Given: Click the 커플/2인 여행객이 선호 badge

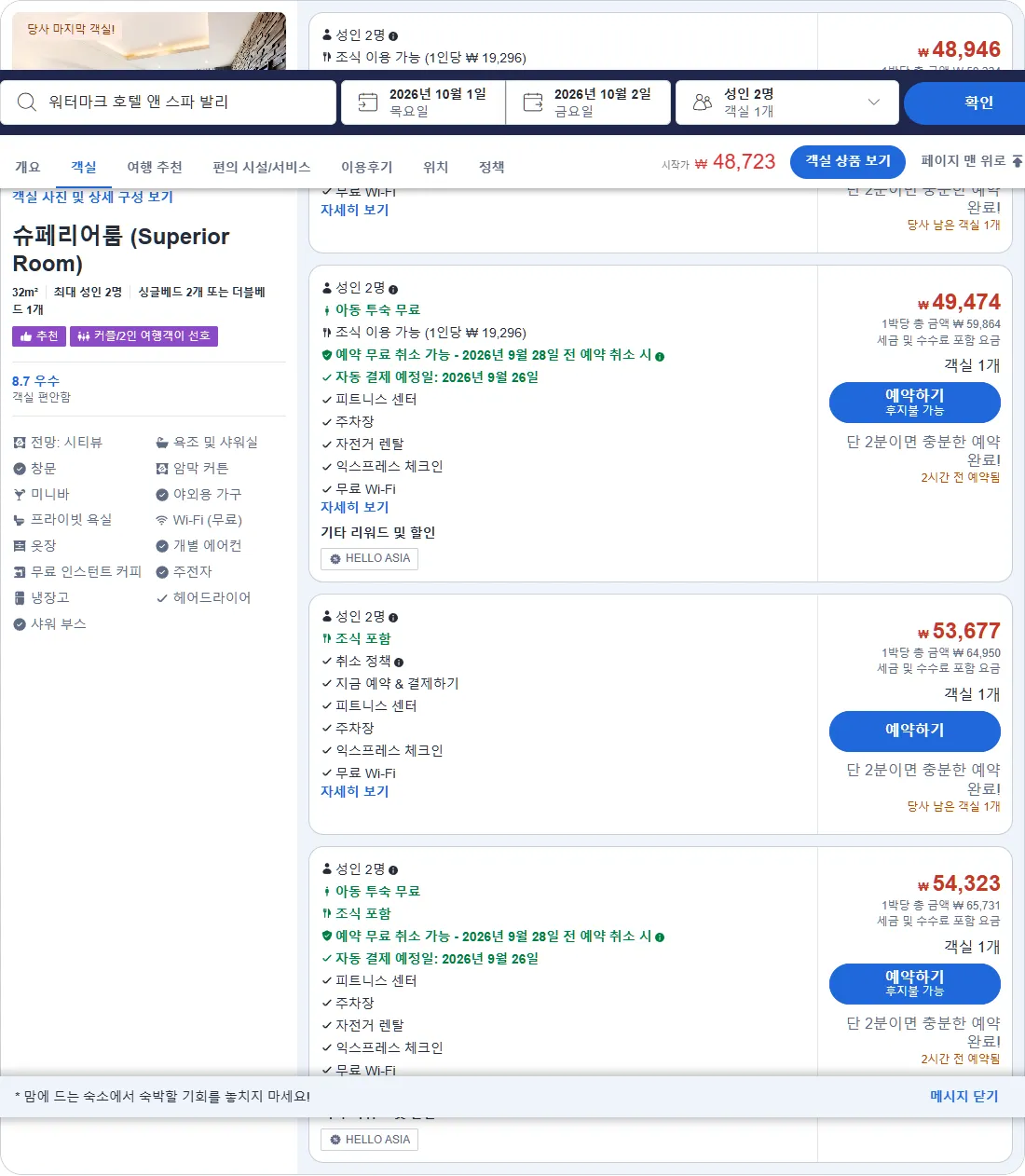Looking at the screenshot, I should tap(143, 336).
